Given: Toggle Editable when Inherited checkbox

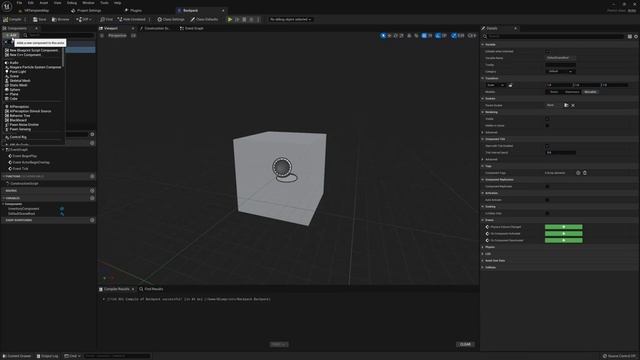Looking at the screenshot, I should point(547,51).
